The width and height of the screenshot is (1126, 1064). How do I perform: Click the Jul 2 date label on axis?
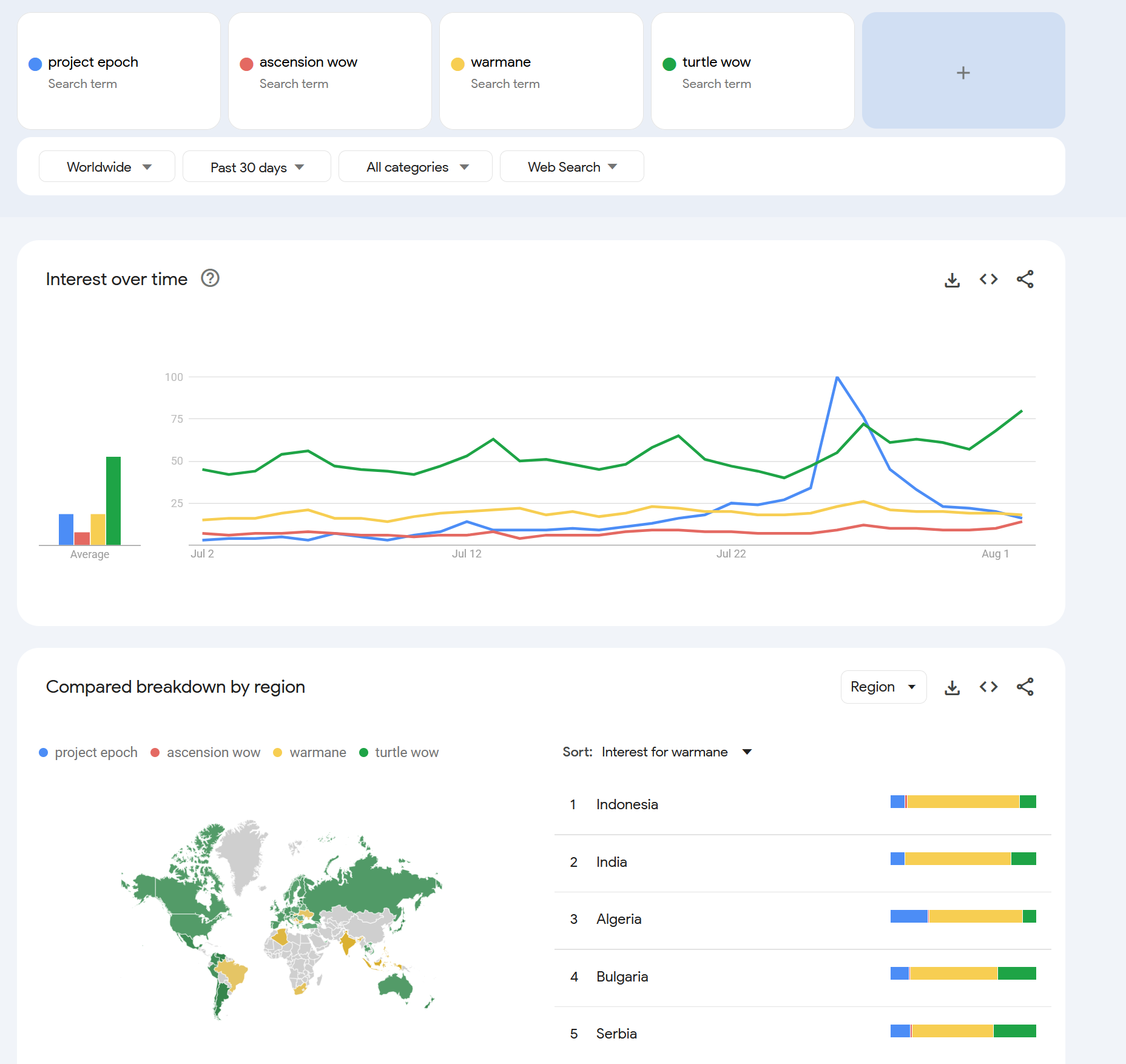point(202,554)
